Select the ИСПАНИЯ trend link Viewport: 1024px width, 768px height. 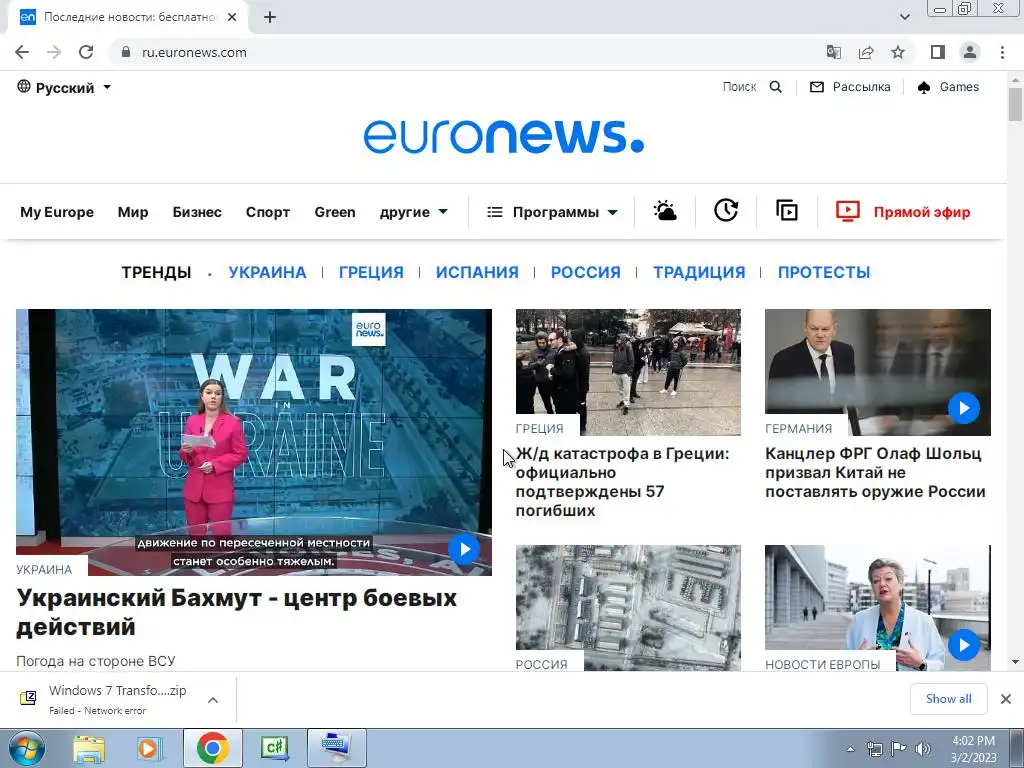click(477, 272)
